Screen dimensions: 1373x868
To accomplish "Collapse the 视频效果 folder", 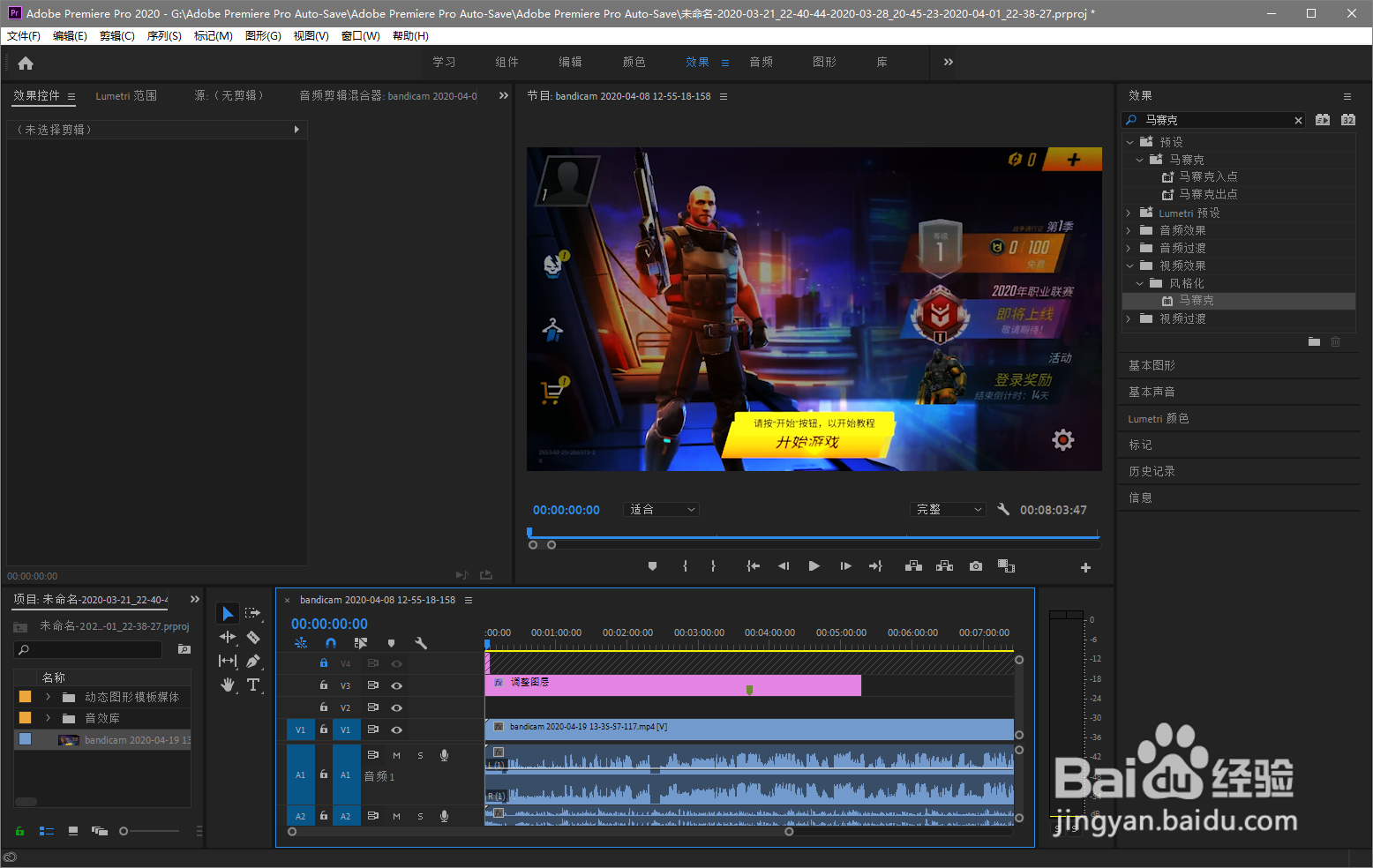I will tap(1129, 266).
